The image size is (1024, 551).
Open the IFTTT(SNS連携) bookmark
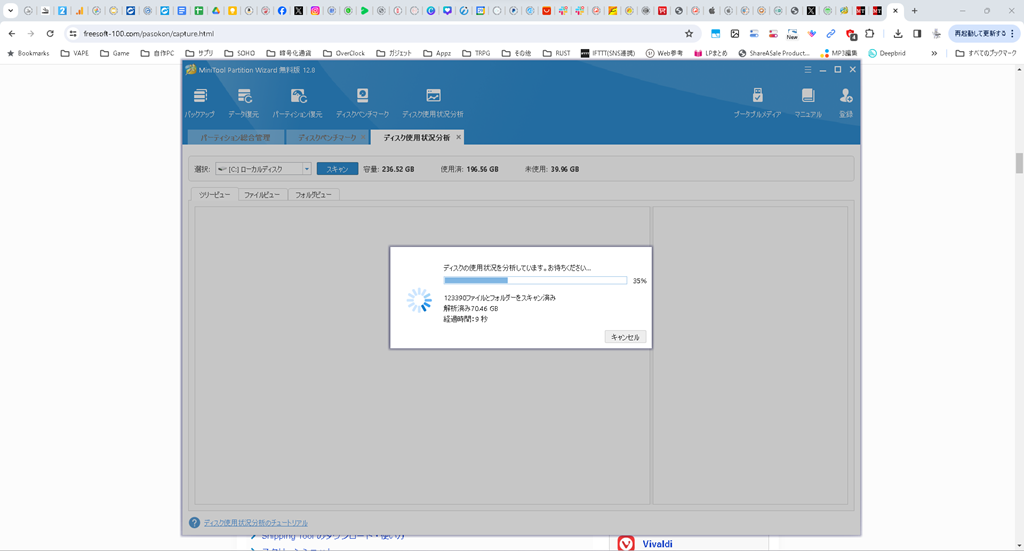pos(607,54)
